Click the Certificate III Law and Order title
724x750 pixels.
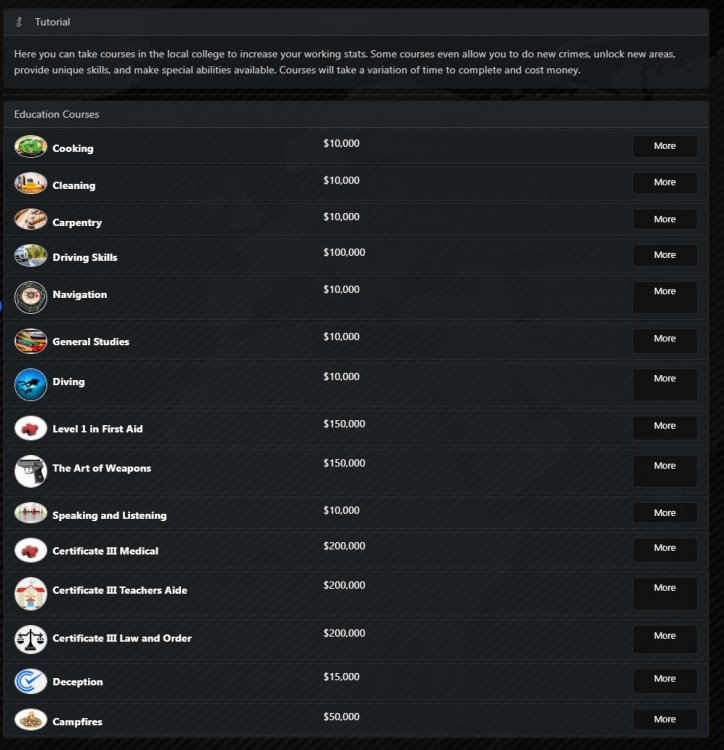coord(122,638)
